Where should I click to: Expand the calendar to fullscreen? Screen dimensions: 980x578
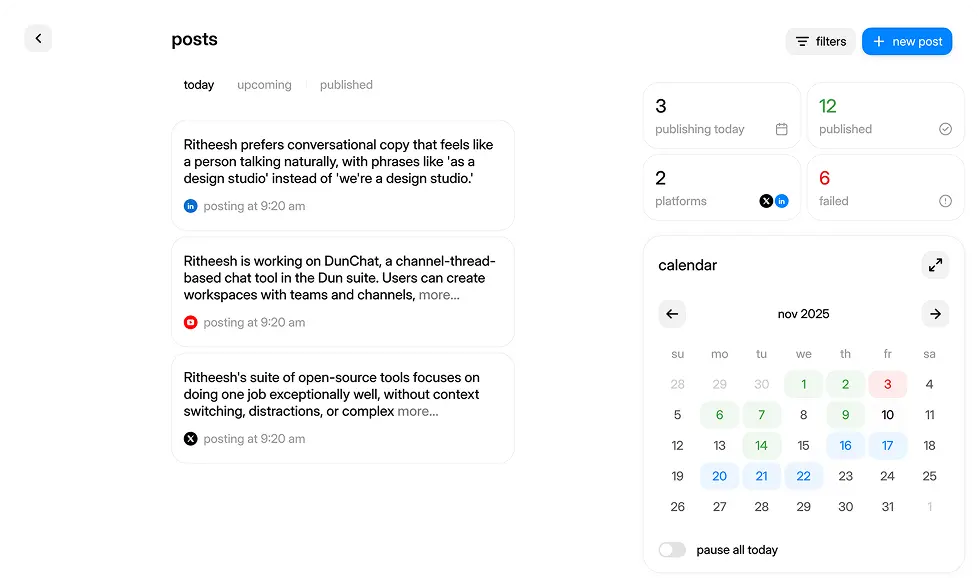935,264
